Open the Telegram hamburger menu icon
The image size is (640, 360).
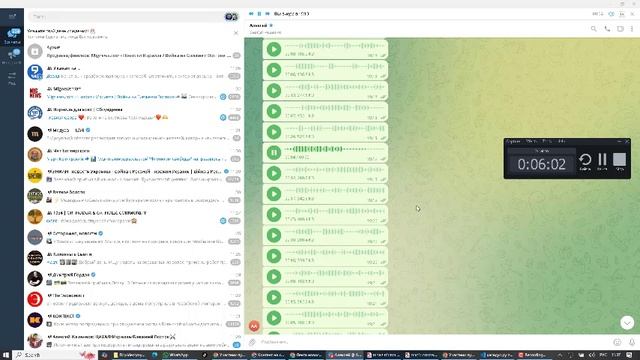pos(12,16)
